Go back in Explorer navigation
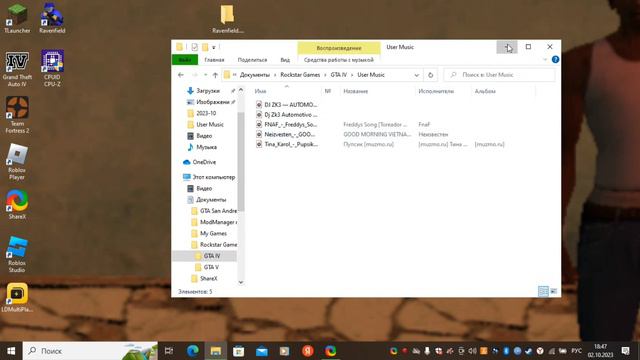Image resolution: width=640 pixels, height=360 pixels. [181, 75]
